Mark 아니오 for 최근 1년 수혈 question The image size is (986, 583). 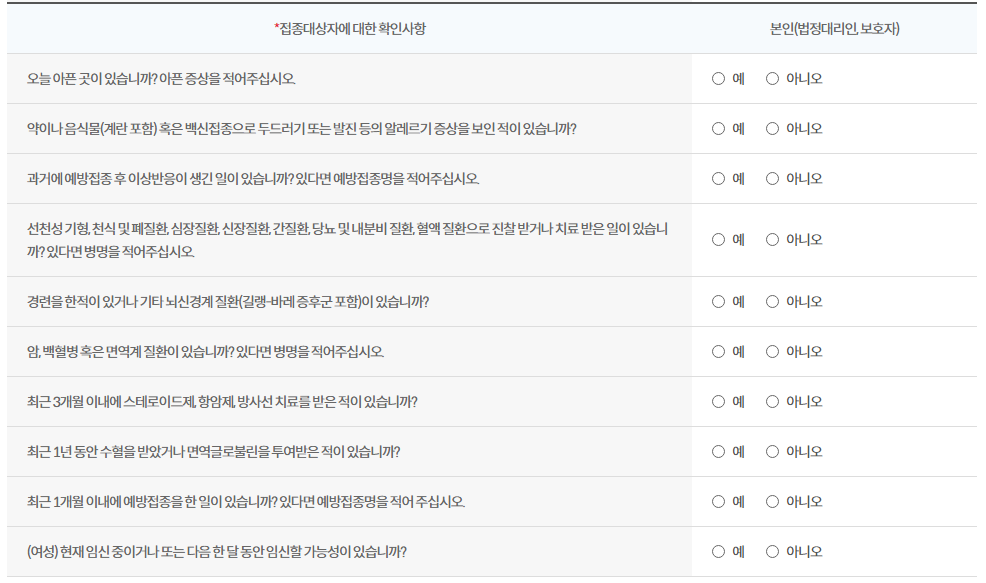coord(772,452)
